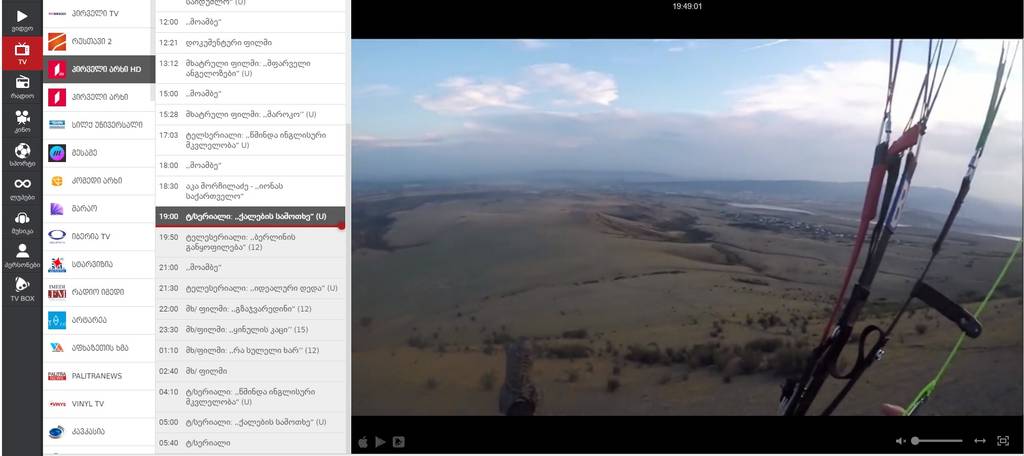This screenshot has height=456, width=1024.
Task: Click the 05:40 series entry
Action: click(x=251, y=443)
